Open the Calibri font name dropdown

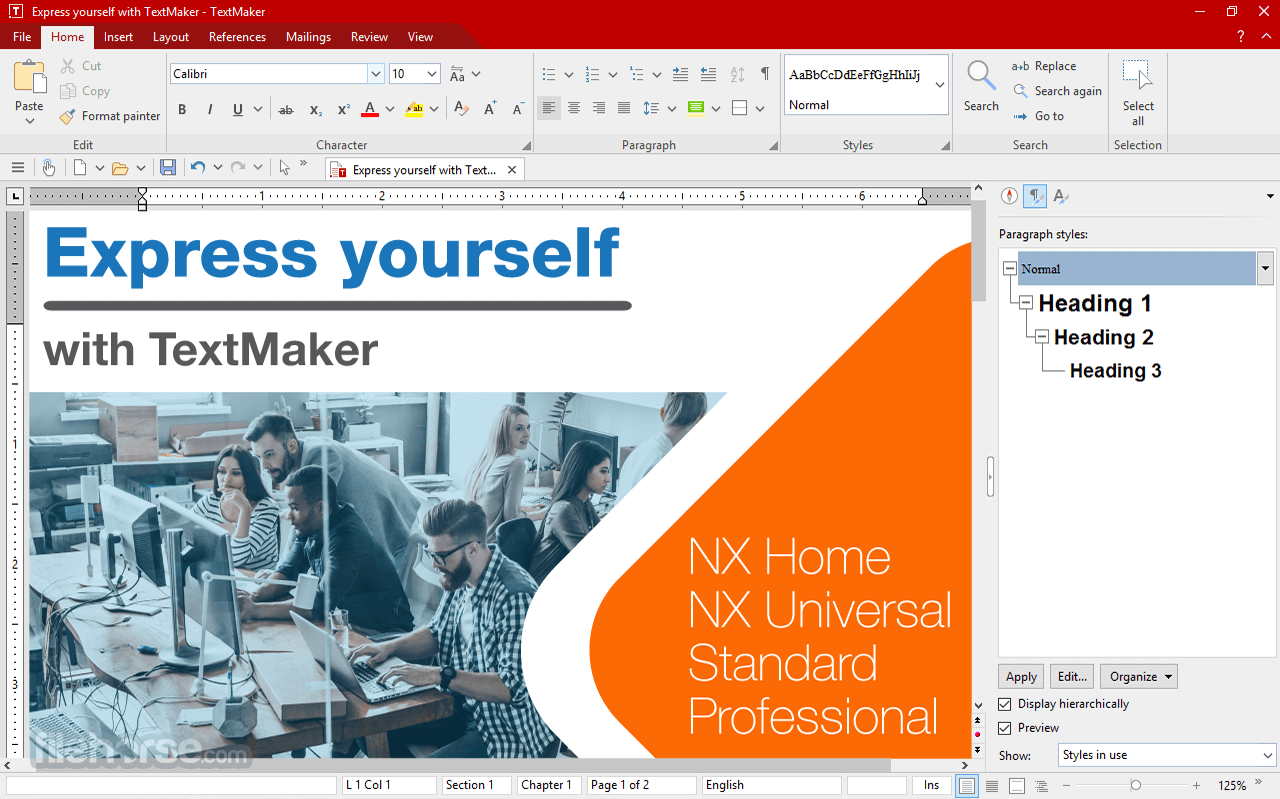(x=376, y=74)
